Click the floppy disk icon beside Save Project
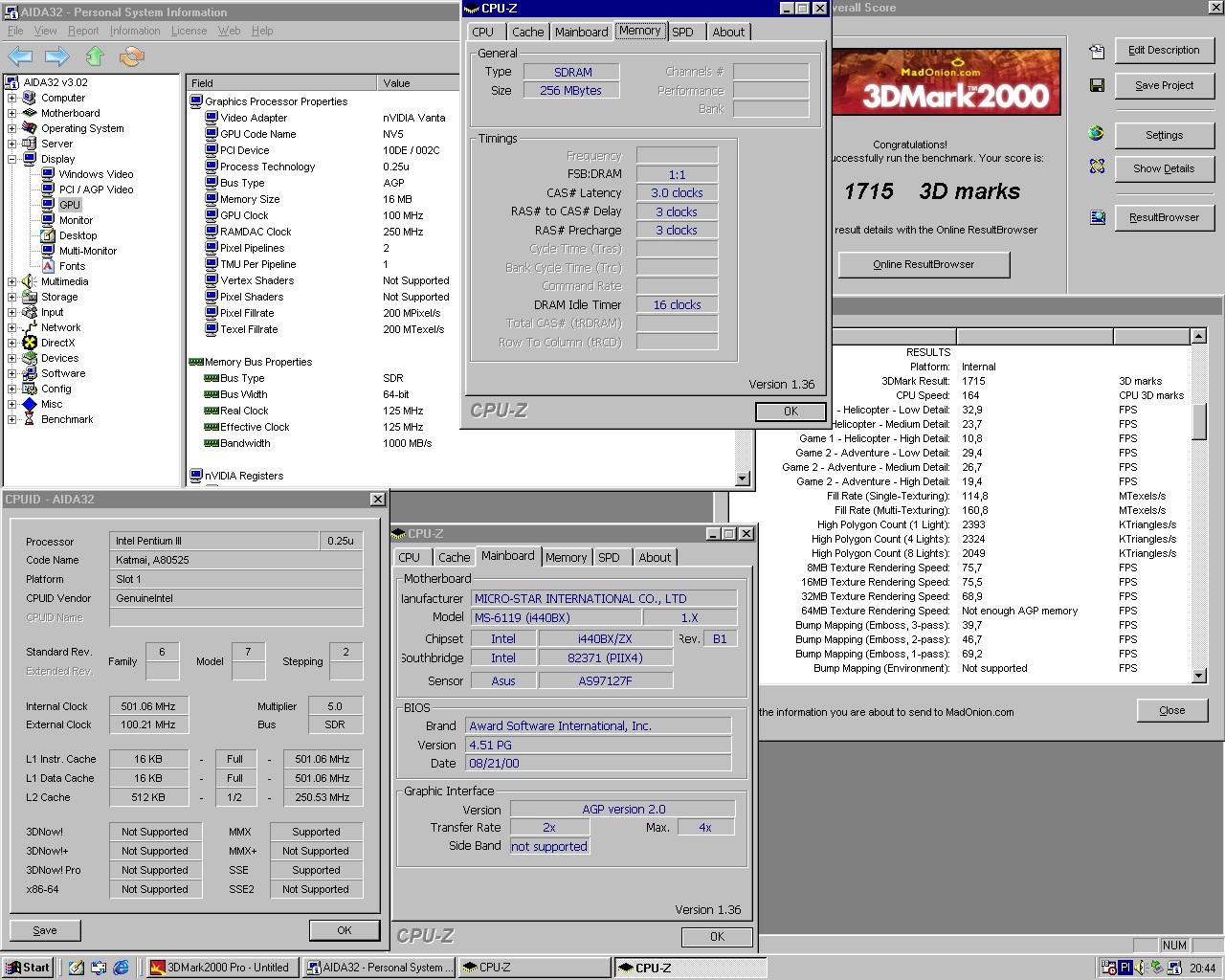The height and width of the screenshot is (980, 1225). coord(1097,85)
